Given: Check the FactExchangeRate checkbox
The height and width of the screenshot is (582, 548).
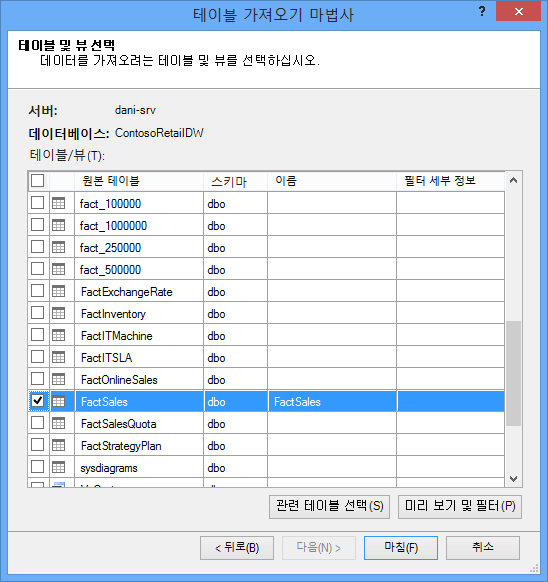Looking at the screenshot, I should tap(37, 291).
